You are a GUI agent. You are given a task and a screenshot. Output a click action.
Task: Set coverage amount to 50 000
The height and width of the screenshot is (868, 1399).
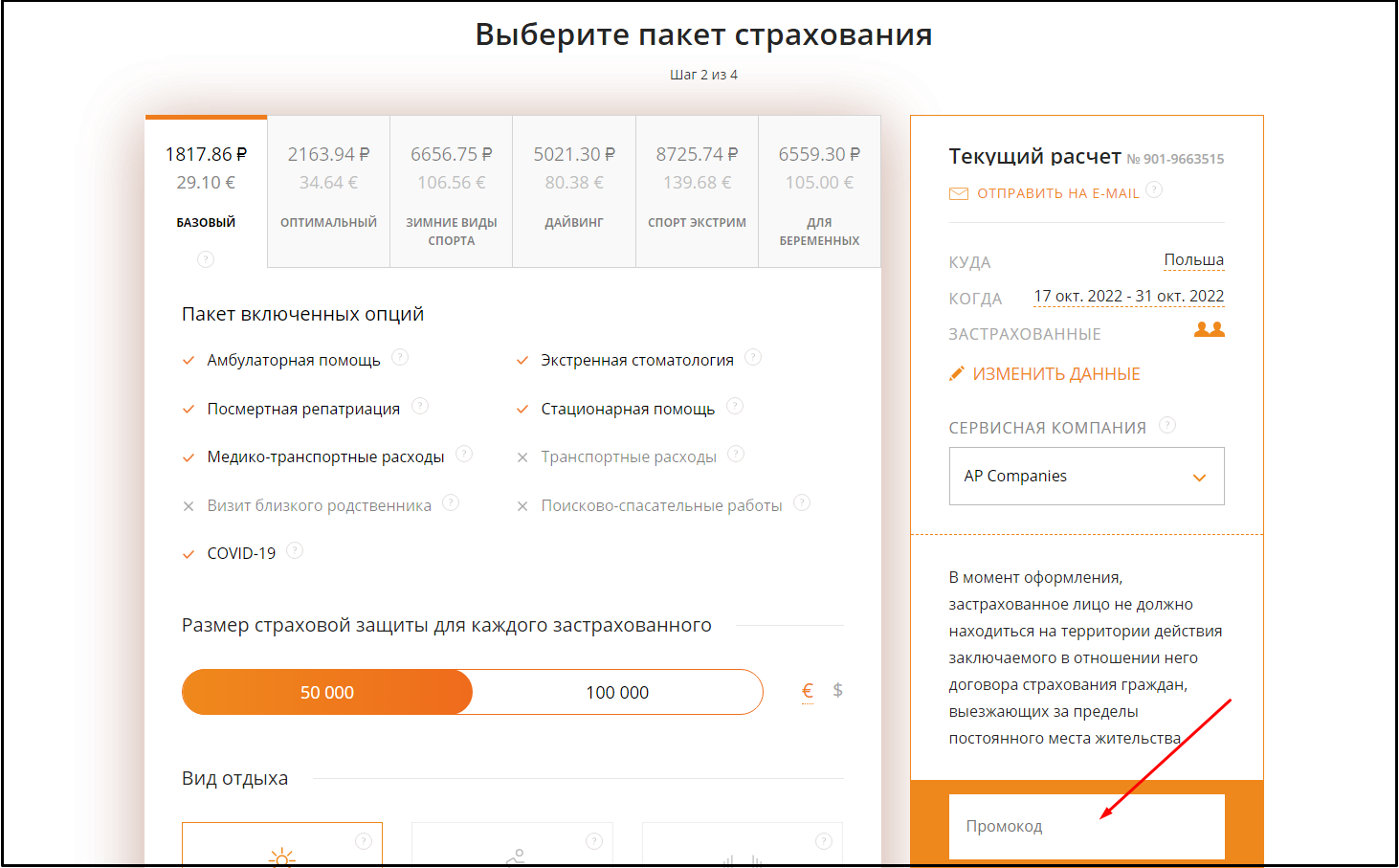(327, 692)
